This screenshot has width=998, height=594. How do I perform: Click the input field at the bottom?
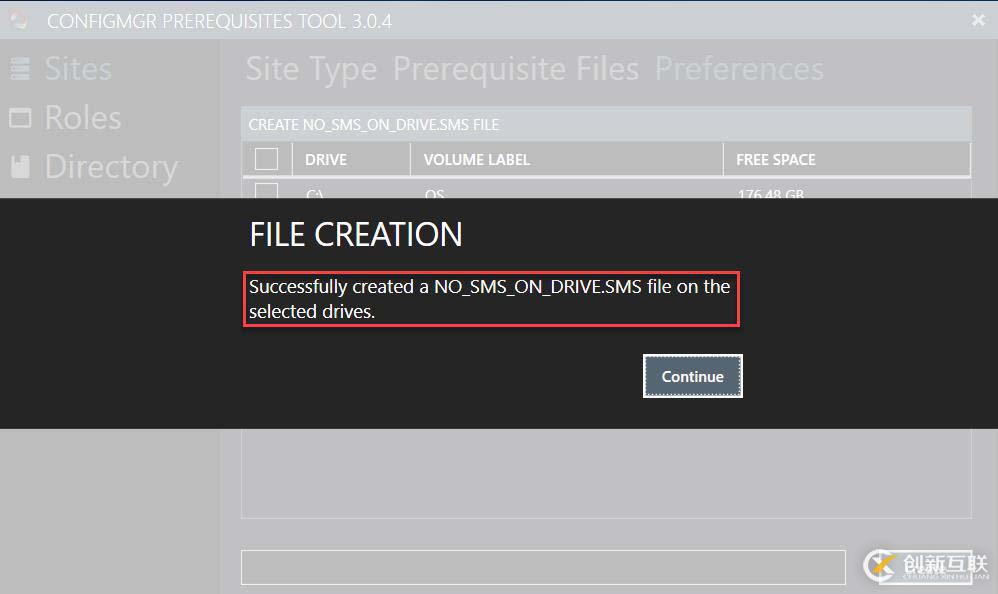click(x=543, y=567)
